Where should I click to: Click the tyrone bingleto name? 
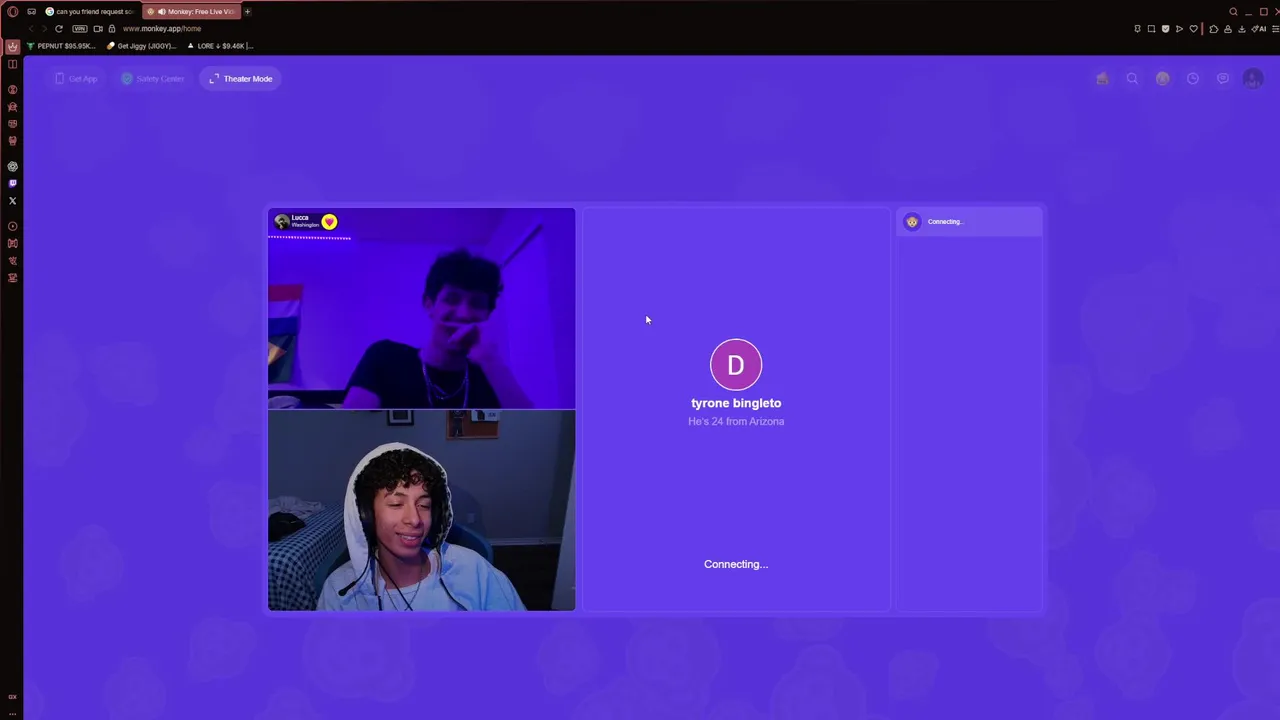[736, 403]
